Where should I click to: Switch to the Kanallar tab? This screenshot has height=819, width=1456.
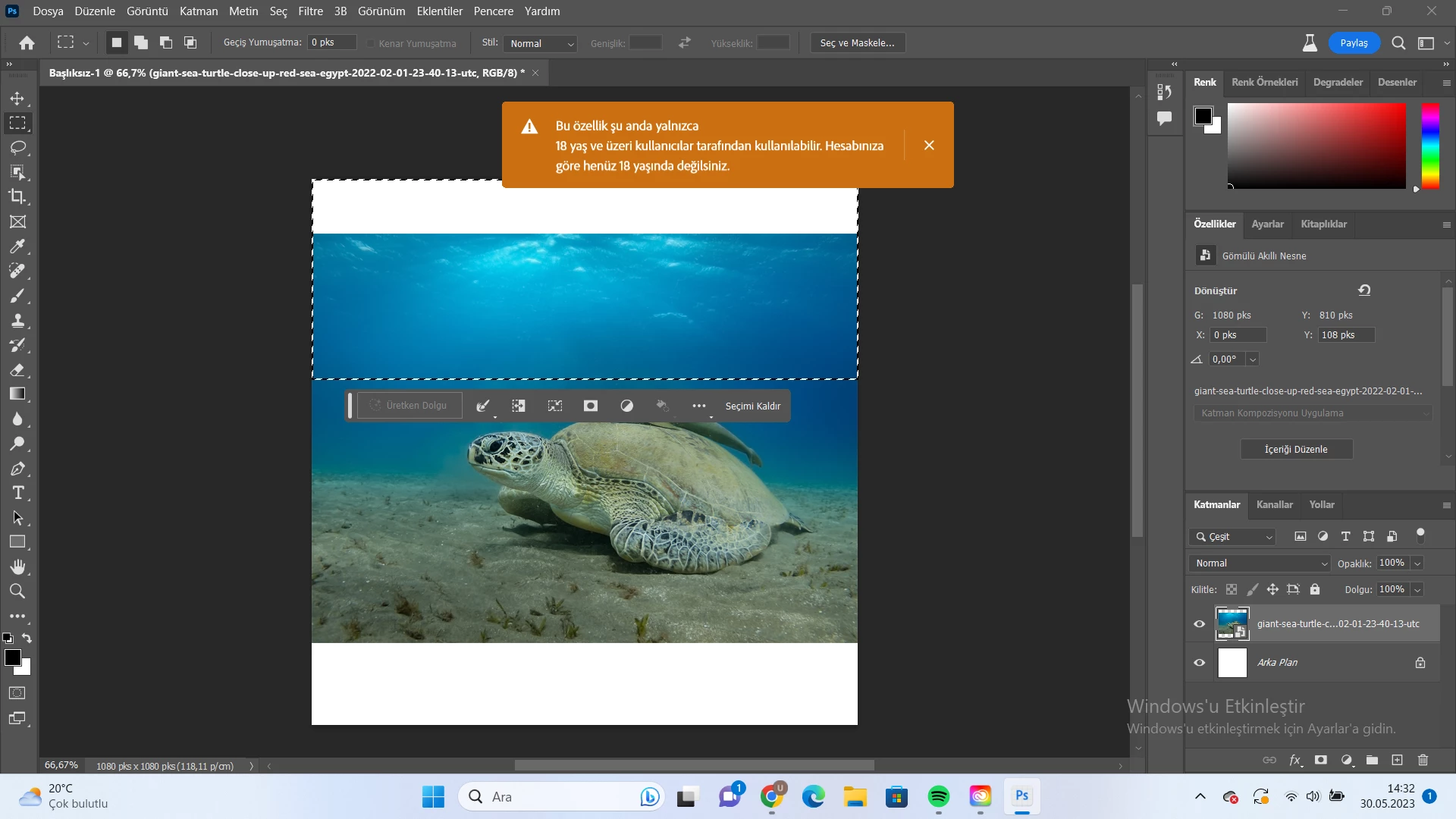tap(1274, 505)
